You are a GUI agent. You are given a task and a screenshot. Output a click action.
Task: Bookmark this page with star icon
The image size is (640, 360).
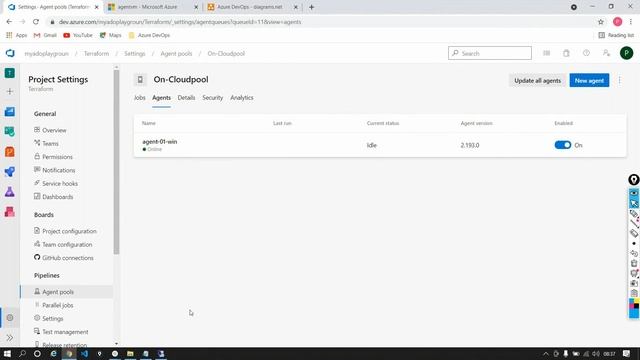(x=600, y=22)
